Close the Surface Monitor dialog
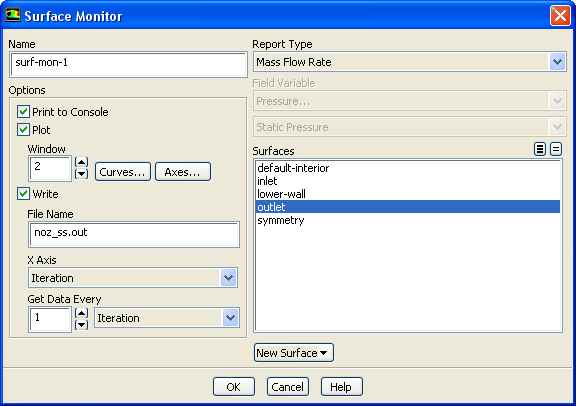 pyautogui.click(x=560, y=16)
